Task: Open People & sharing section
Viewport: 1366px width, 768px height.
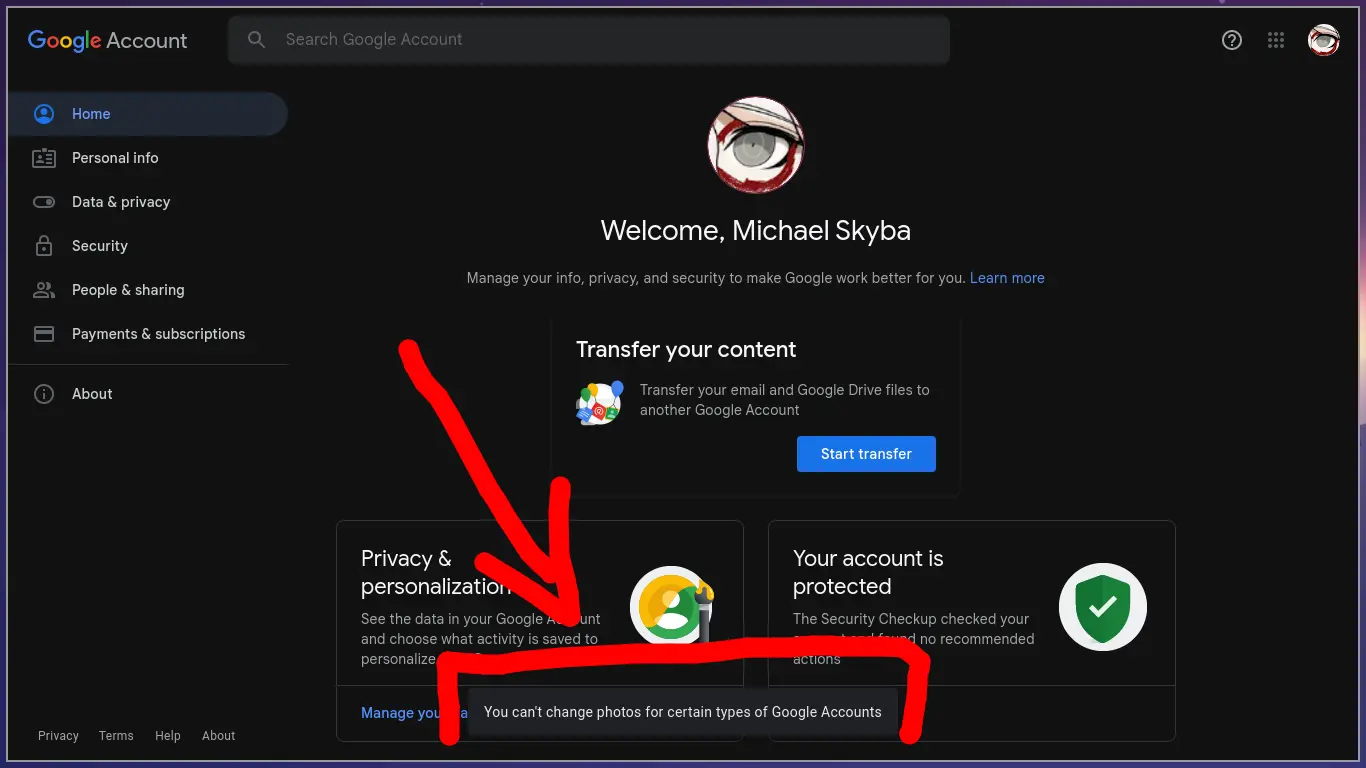Action: 148,290
